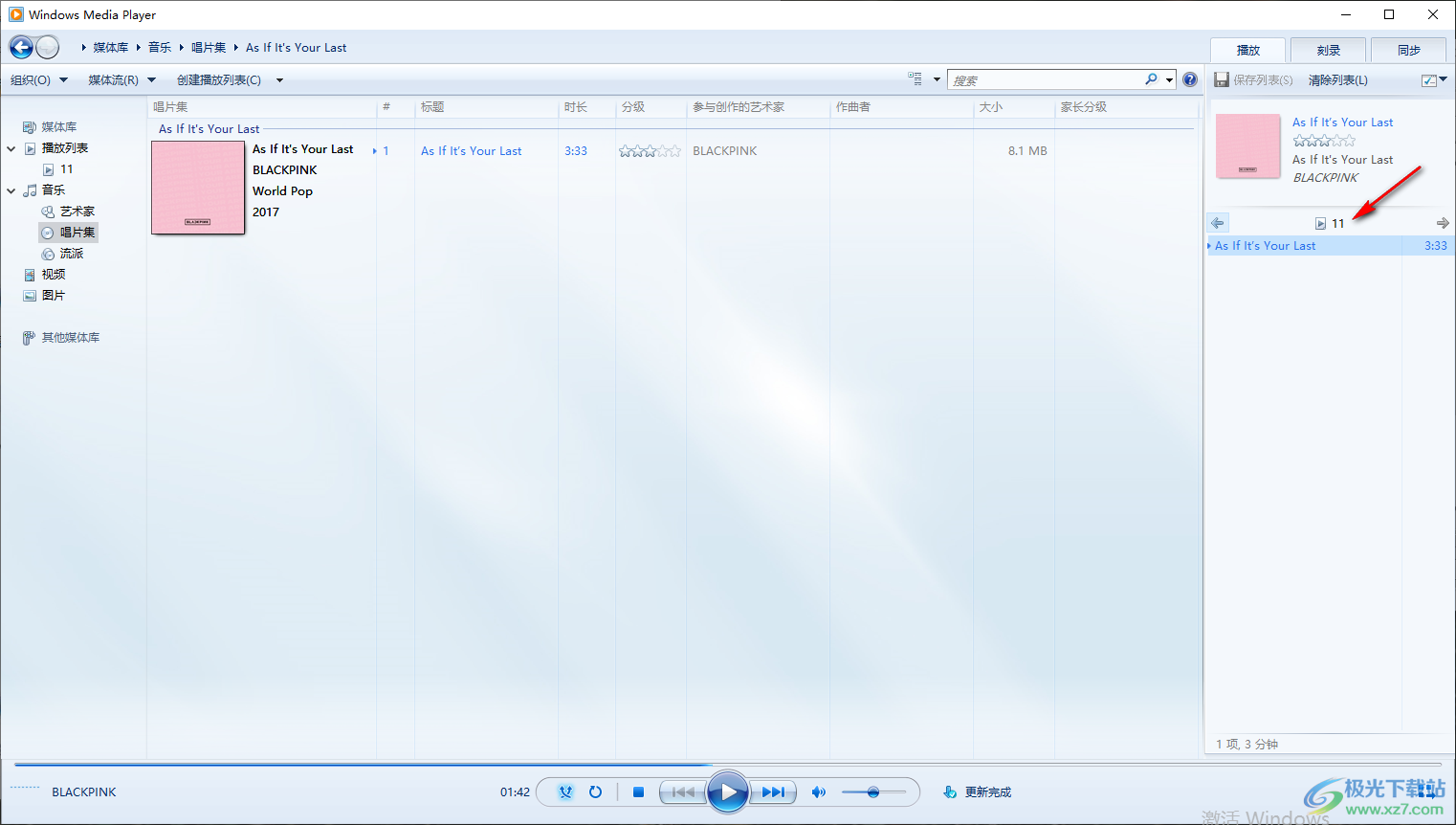This screenshot has width=1456, height=825.
Task: Click the playback seek progress bar
Action: click(728, 765)
